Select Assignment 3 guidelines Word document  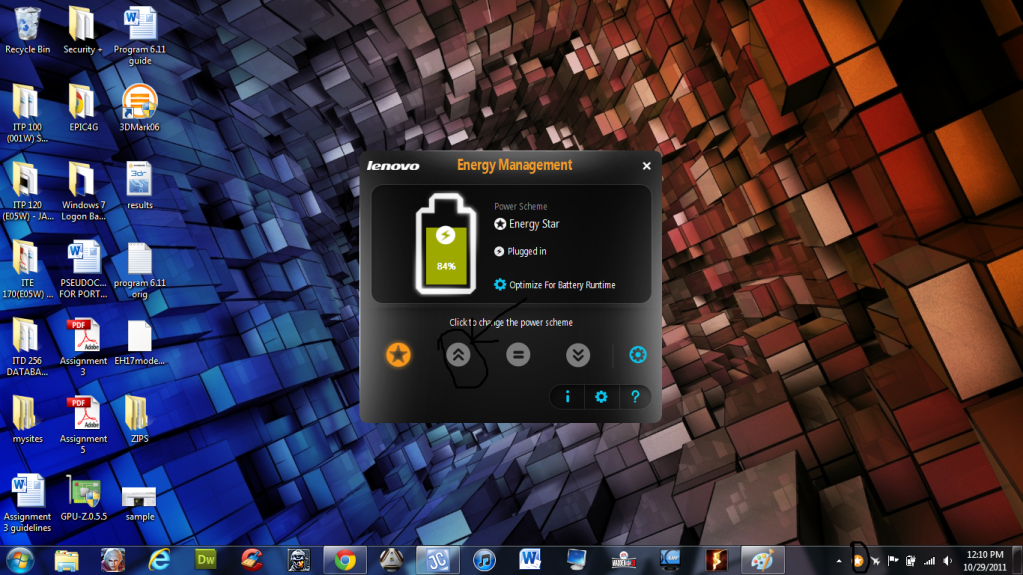pyautogui.click(x=27, y=503)
